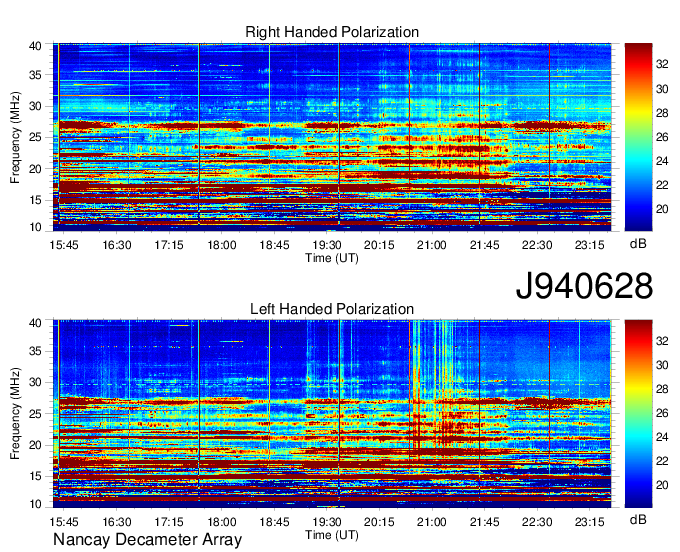Viewport: 680px width, 552px height.
Task: Click 17:15 tick on Left Handed time axis
Action: [169, 522]
